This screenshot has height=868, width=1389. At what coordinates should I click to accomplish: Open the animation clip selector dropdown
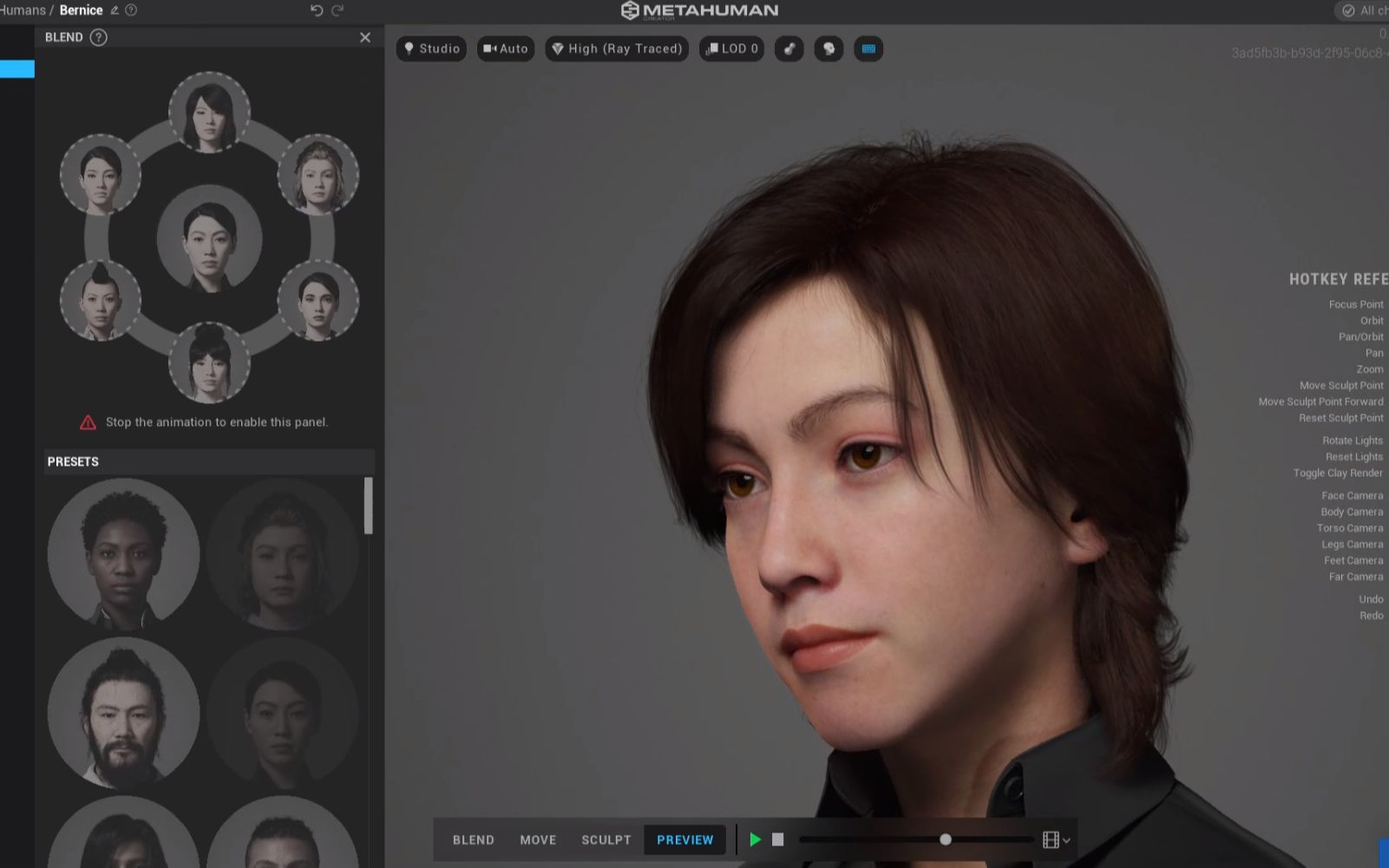(1056, 839)
